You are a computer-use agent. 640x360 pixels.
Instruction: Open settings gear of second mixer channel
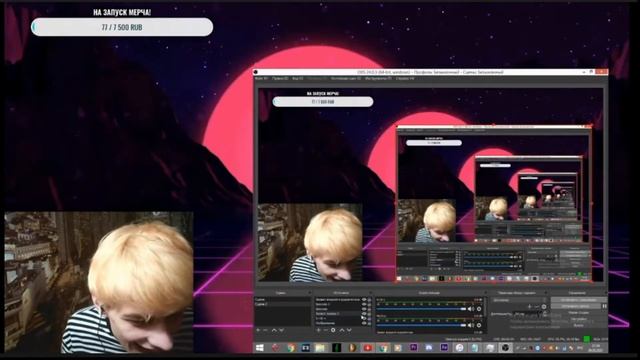click(x=479, y=325)
